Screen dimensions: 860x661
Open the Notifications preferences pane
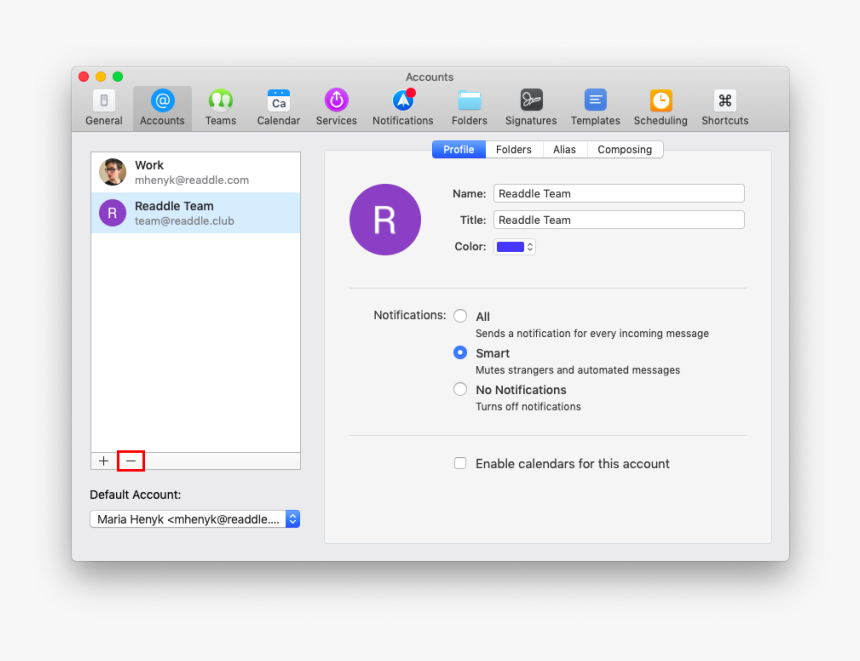click(x=403, y=108)
